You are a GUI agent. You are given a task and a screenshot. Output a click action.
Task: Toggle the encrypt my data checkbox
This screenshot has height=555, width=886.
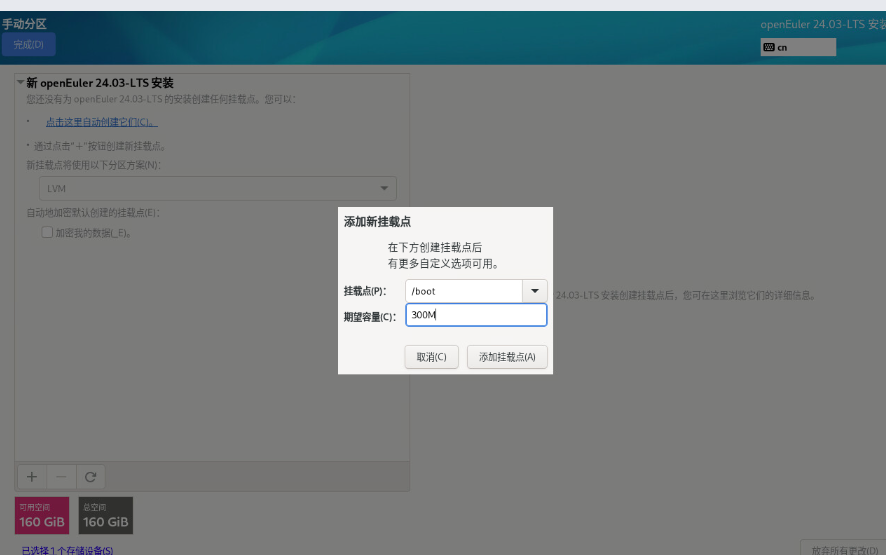pyautogui.click(x=47, y=232)
